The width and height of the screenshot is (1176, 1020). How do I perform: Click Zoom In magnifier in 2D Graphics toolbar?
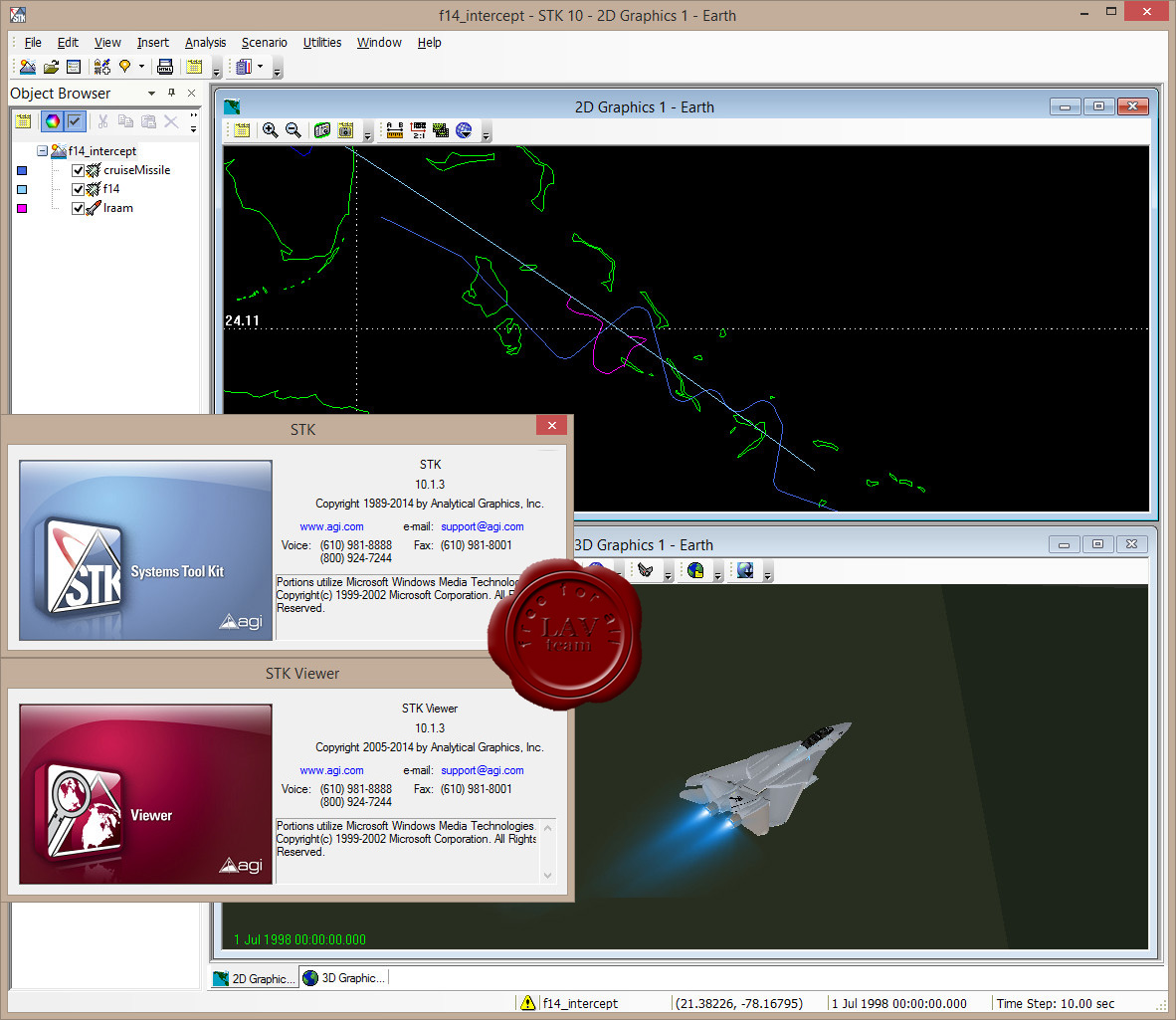pos(270,130)
